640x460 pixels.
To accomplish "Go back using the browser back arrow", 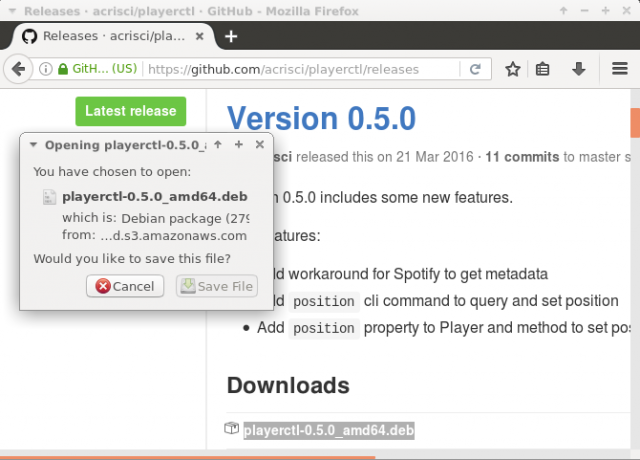I will coord(18,69).
